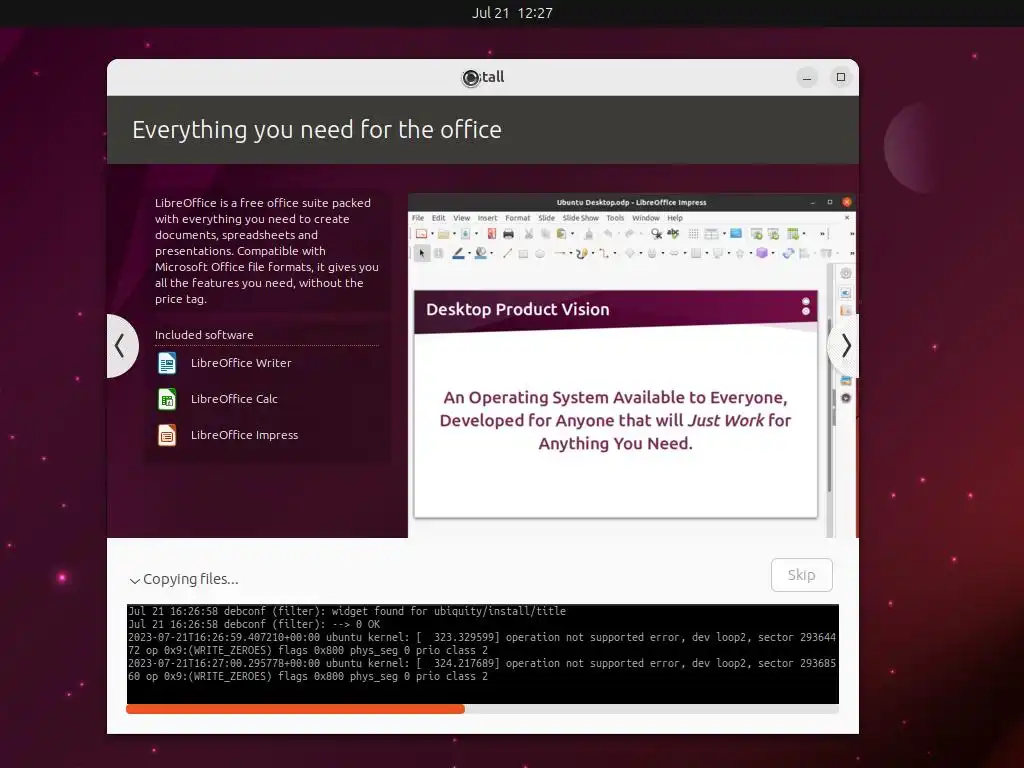Click the Skip button
This screenshot has height=768, width=1024.
801,575
